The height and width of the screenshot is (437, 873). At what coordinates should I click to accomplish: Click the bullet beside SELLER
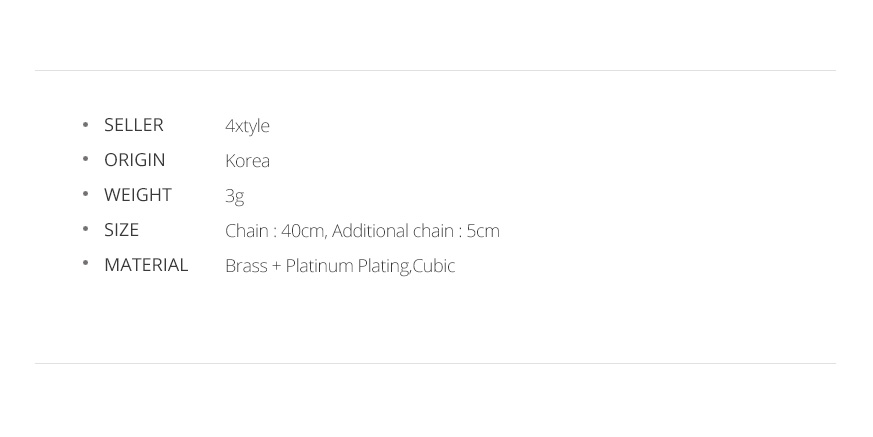point(85,124)
